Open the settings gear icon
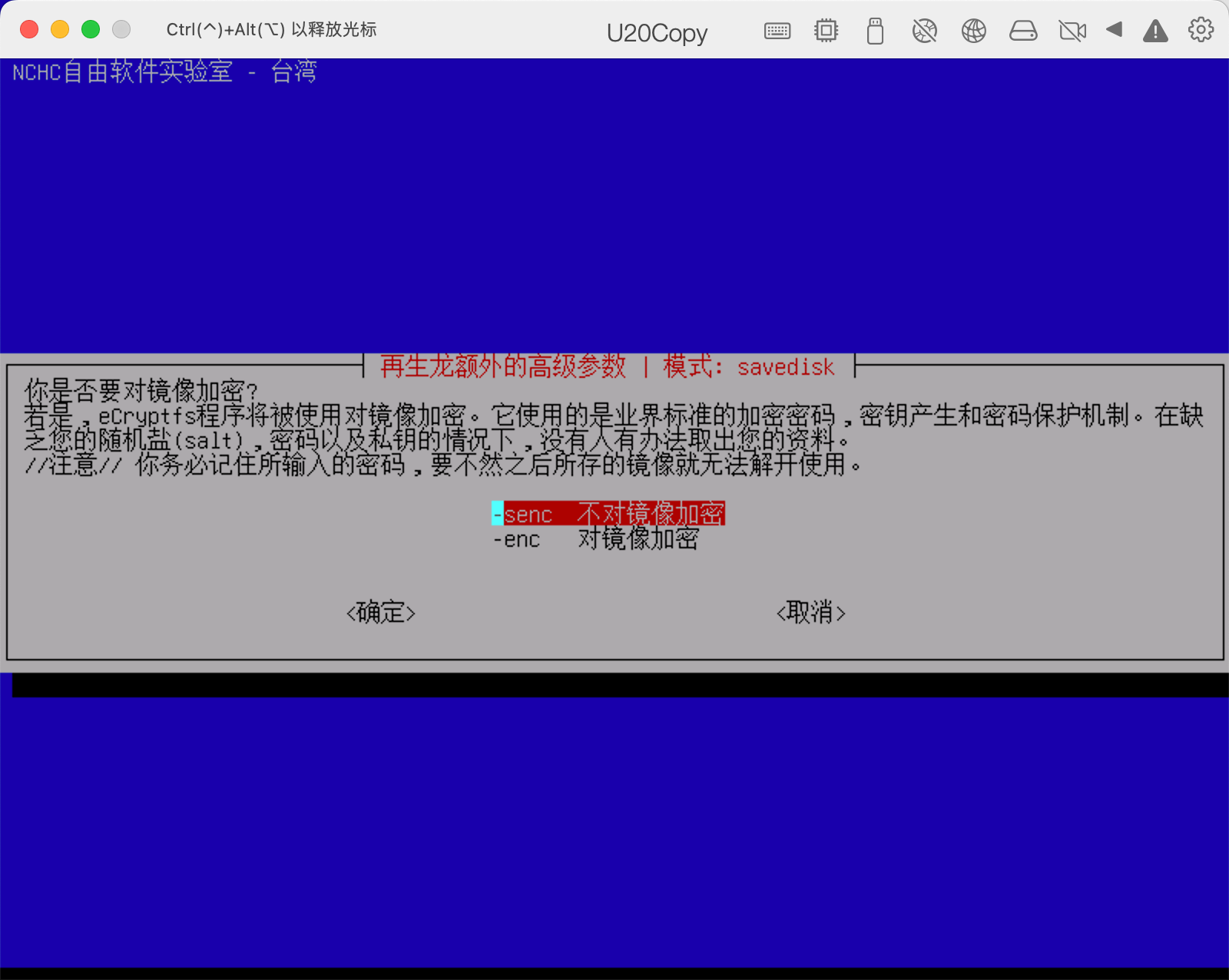Image resolution: width=1229 pixels, height=980 pixels. (x=1200, y=31)
